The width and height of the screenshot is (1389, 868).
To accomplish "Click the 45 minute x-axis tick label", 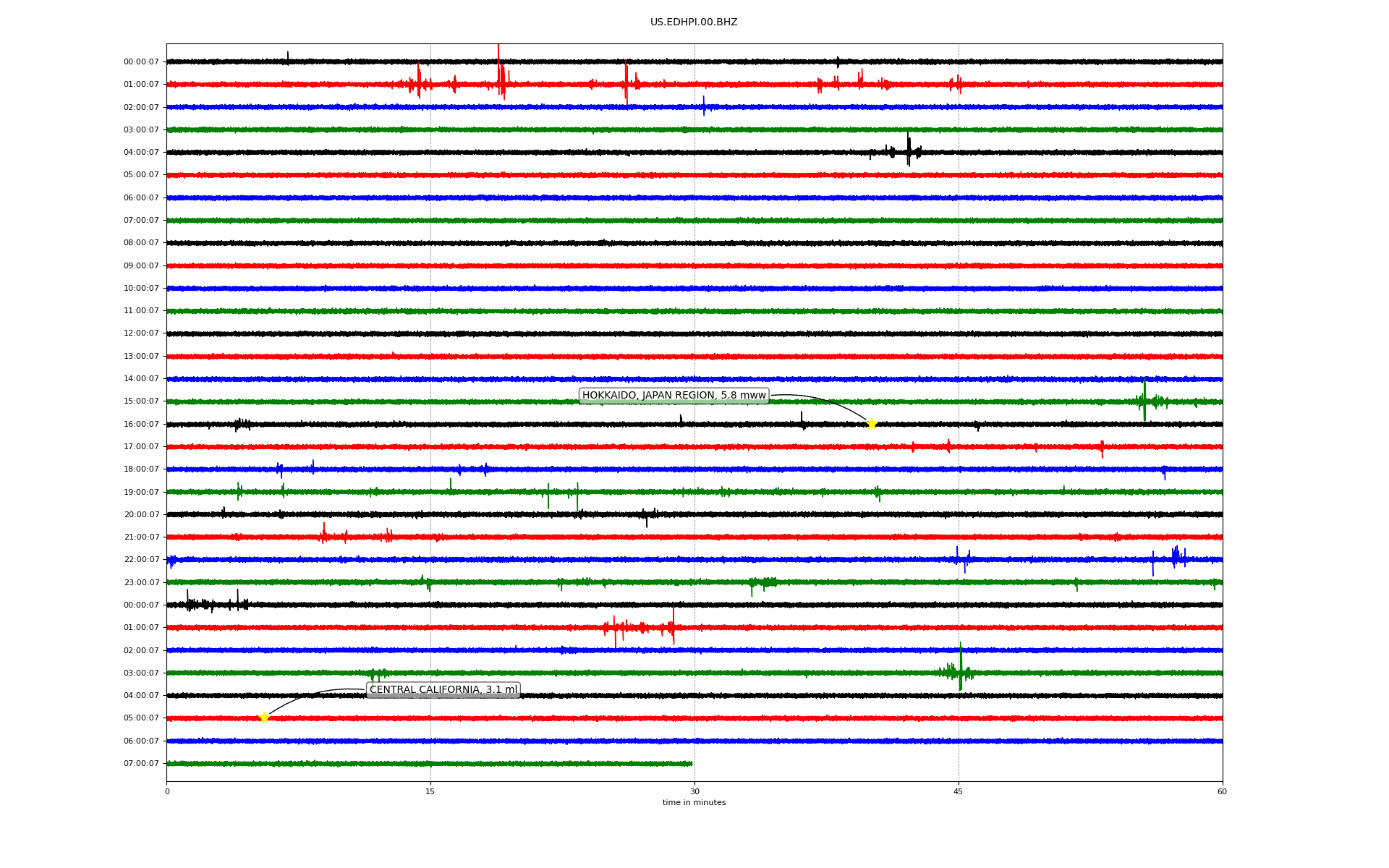I will point(958,791).
